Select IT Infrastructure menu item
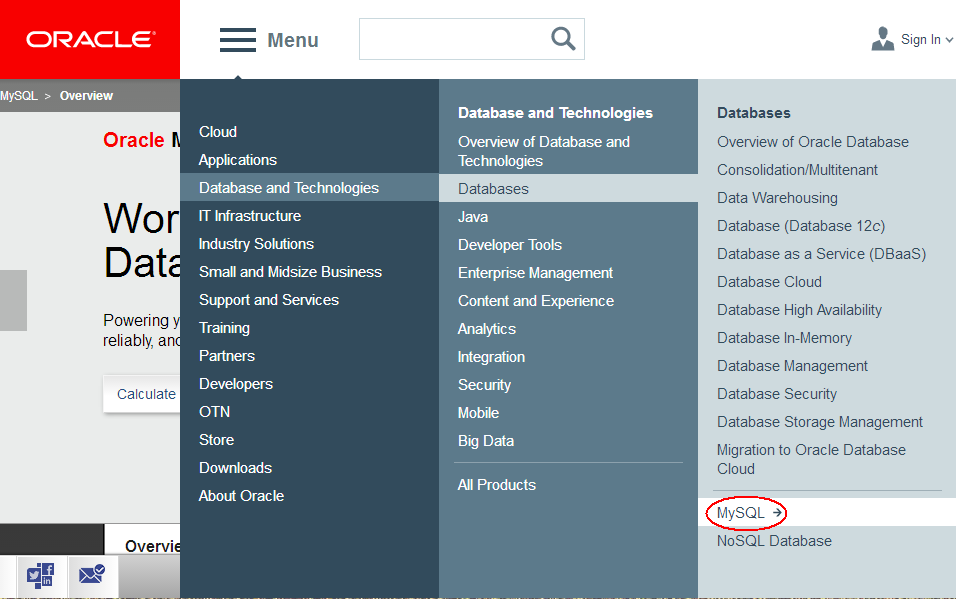 coord(250,216)
